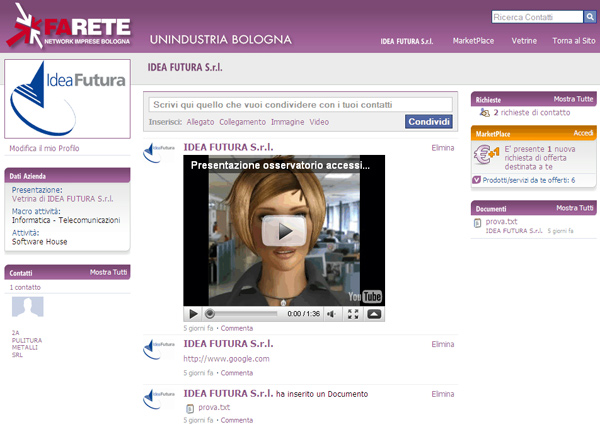Image resolution: width=600 pixels, height=427 pixels.
Task: Click the YouTube logo on the video
Action: pos(365,296)
